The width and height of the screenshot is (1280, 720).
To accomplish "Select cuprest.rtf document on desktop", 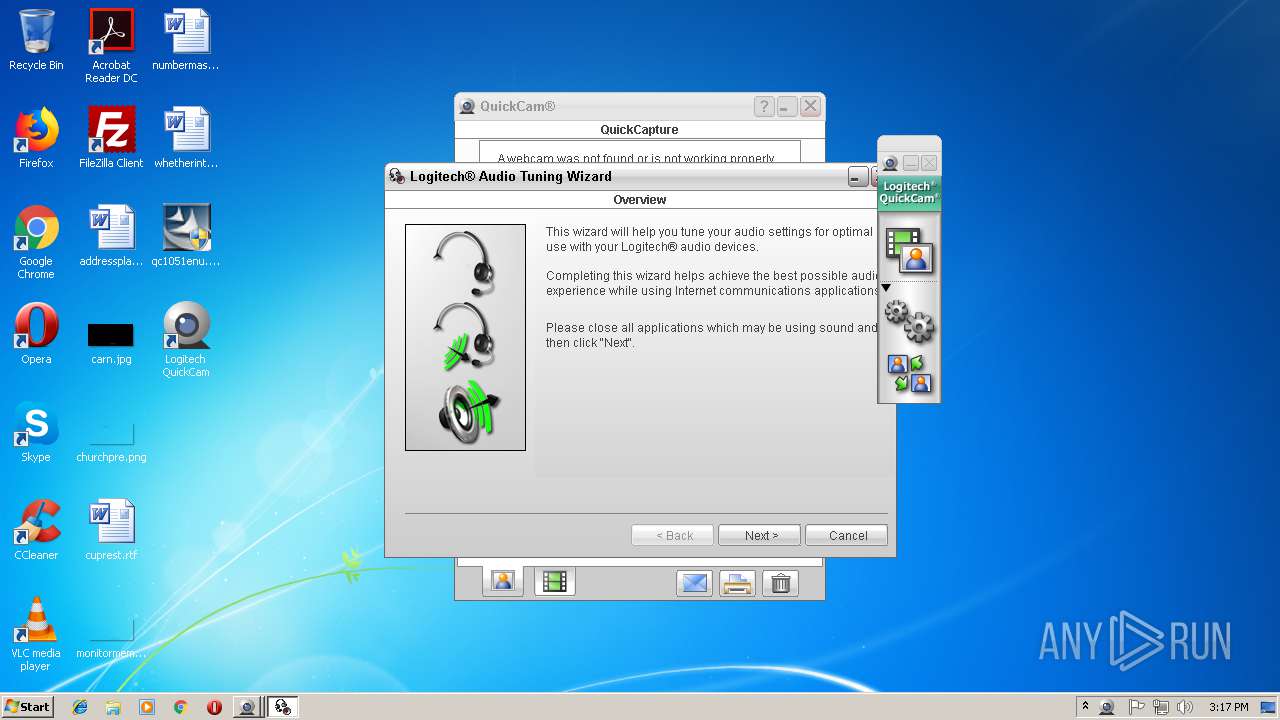I will tap(111, 530).
